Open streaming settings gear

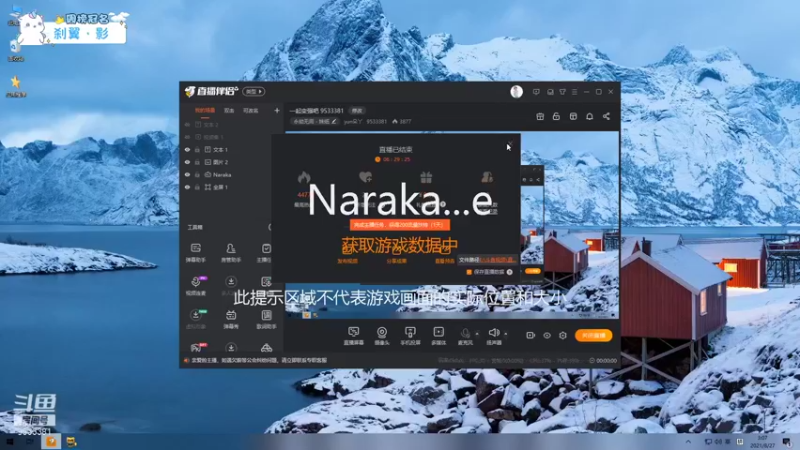coord(563,335)
